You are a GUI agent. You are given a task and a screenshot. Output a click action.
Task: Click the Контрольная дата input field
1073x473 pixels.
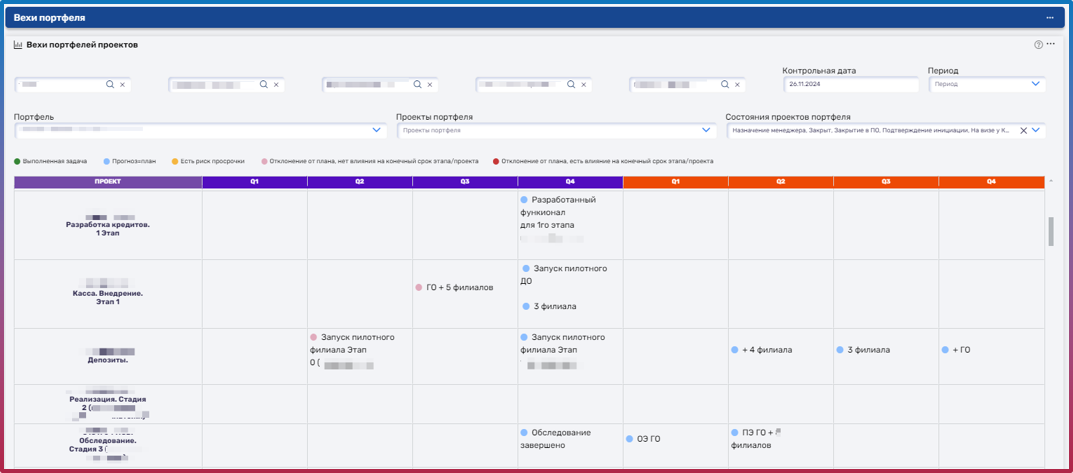point(849,85)
